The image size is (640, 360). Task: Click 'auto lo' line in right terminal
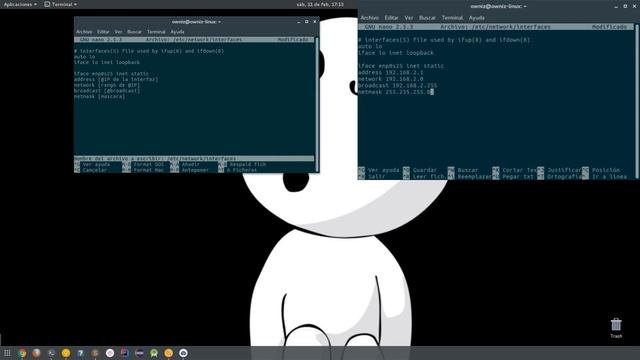click(x=370, y=46)
